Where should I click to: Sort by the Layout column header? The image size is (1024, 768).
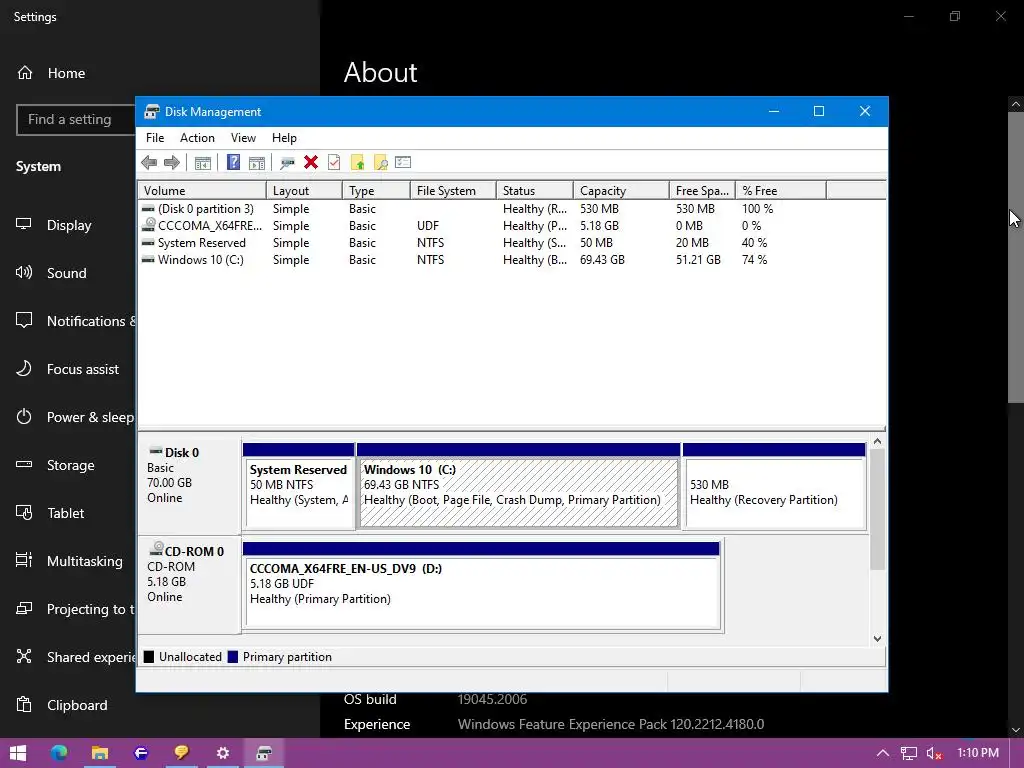click(304, 191)
